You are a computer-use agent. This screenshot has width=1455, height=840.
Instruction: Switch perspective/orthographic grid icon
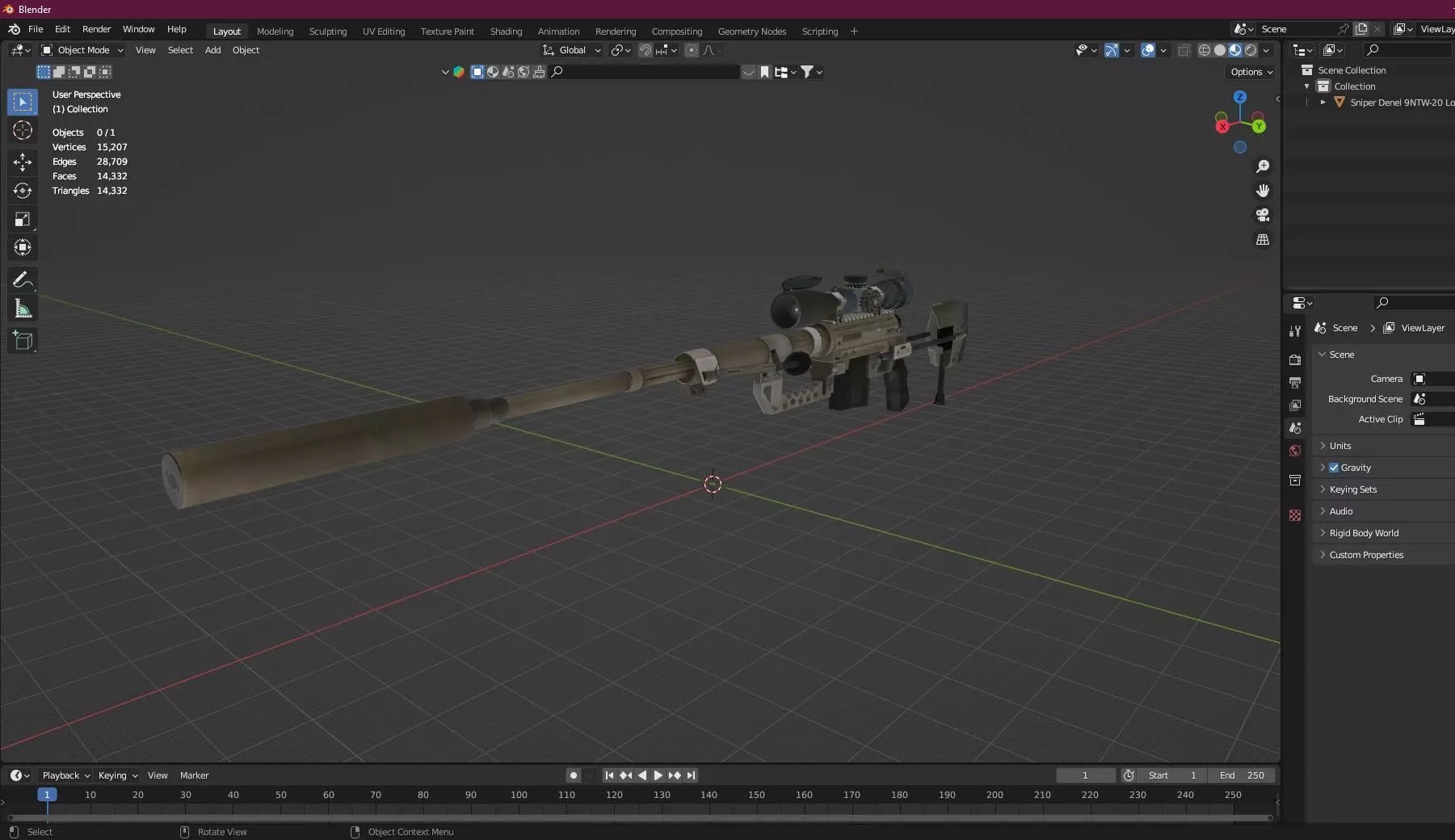(x=1263, y=240)
